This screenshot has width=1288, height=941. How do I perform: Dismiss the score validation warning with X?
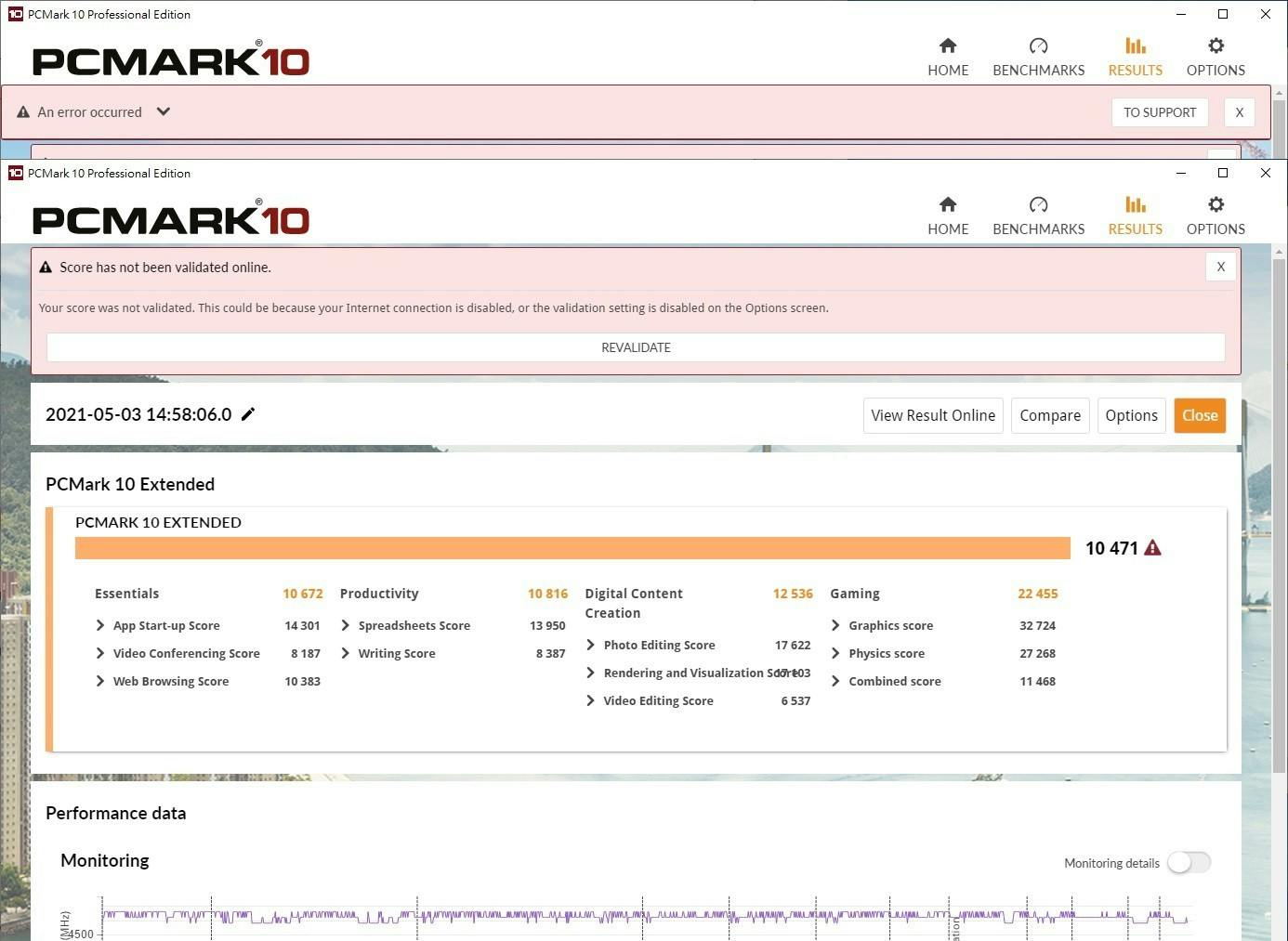[x=1221, y=267]
